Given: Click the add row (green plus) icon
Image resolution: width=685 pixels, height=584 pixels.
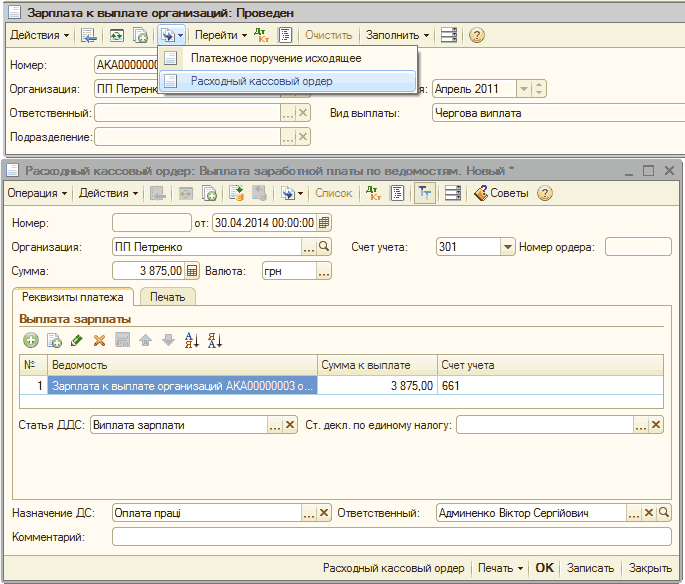Looking at the screenshot, I should coord(30,341).
